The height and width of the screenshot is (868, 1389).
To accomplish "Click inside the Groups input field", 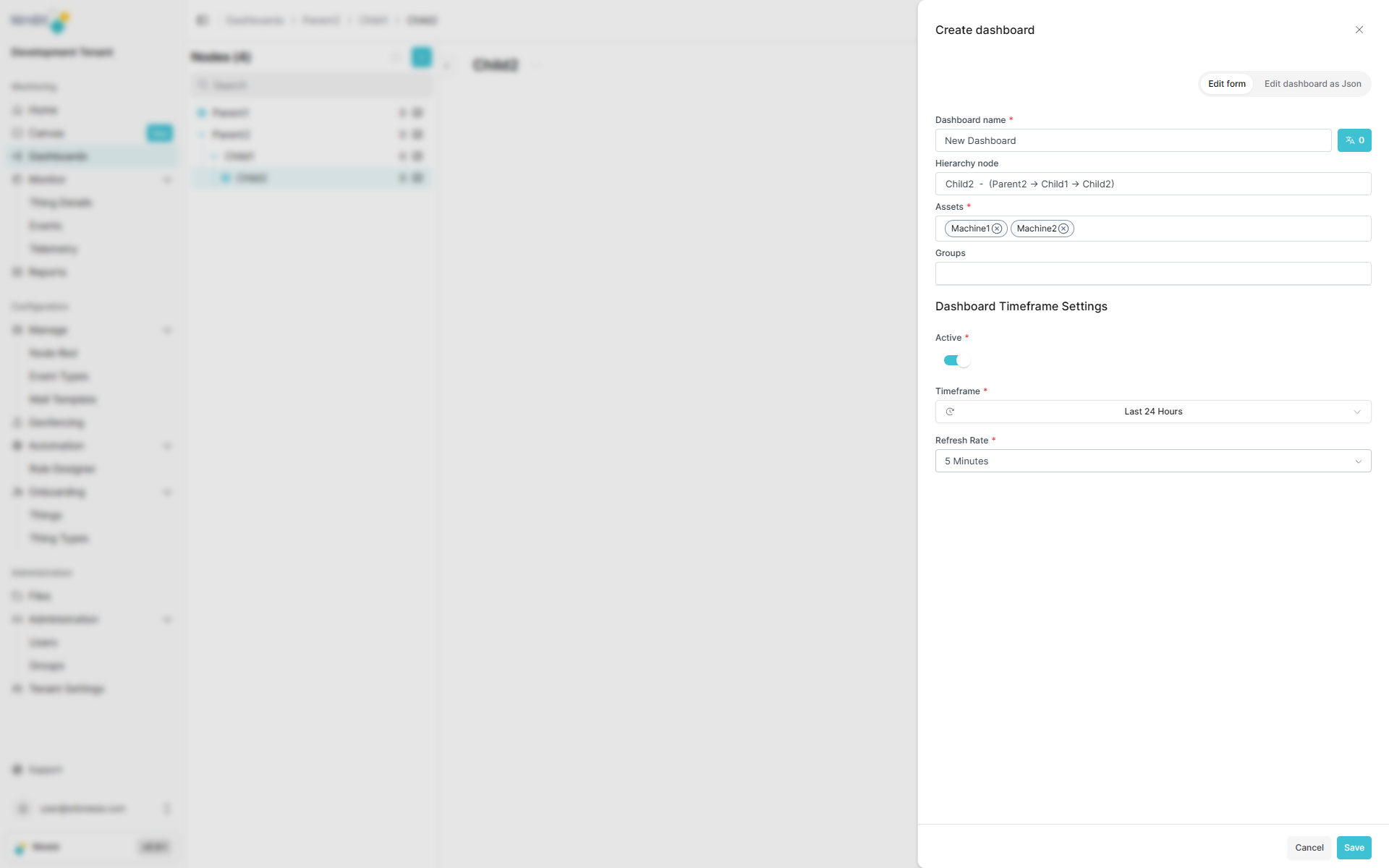I will click(x=1152, y=273).
